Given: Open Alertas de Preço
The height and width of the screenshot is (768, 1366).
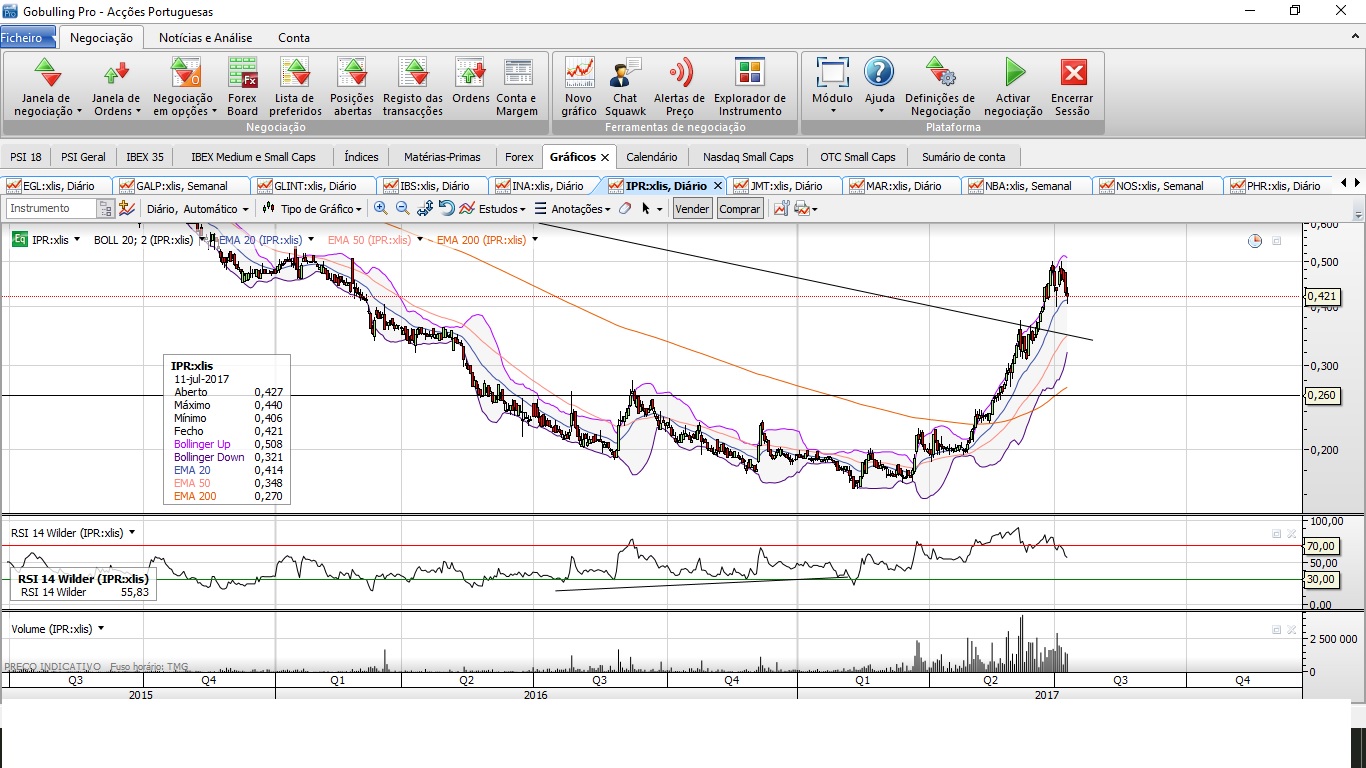Looking at the screenshot, I should (679, 86).
